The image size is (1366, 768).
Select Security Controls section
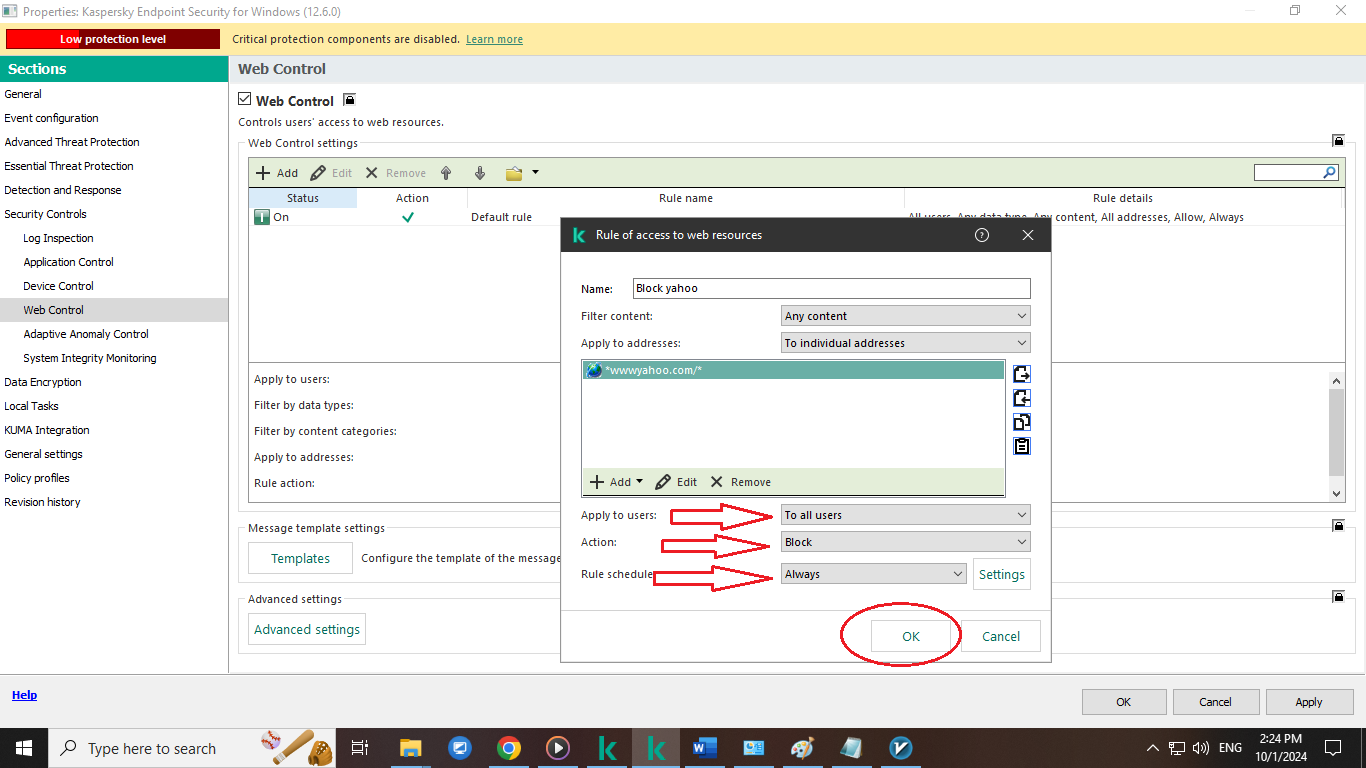pyautogui.click(x=45, y=214)
